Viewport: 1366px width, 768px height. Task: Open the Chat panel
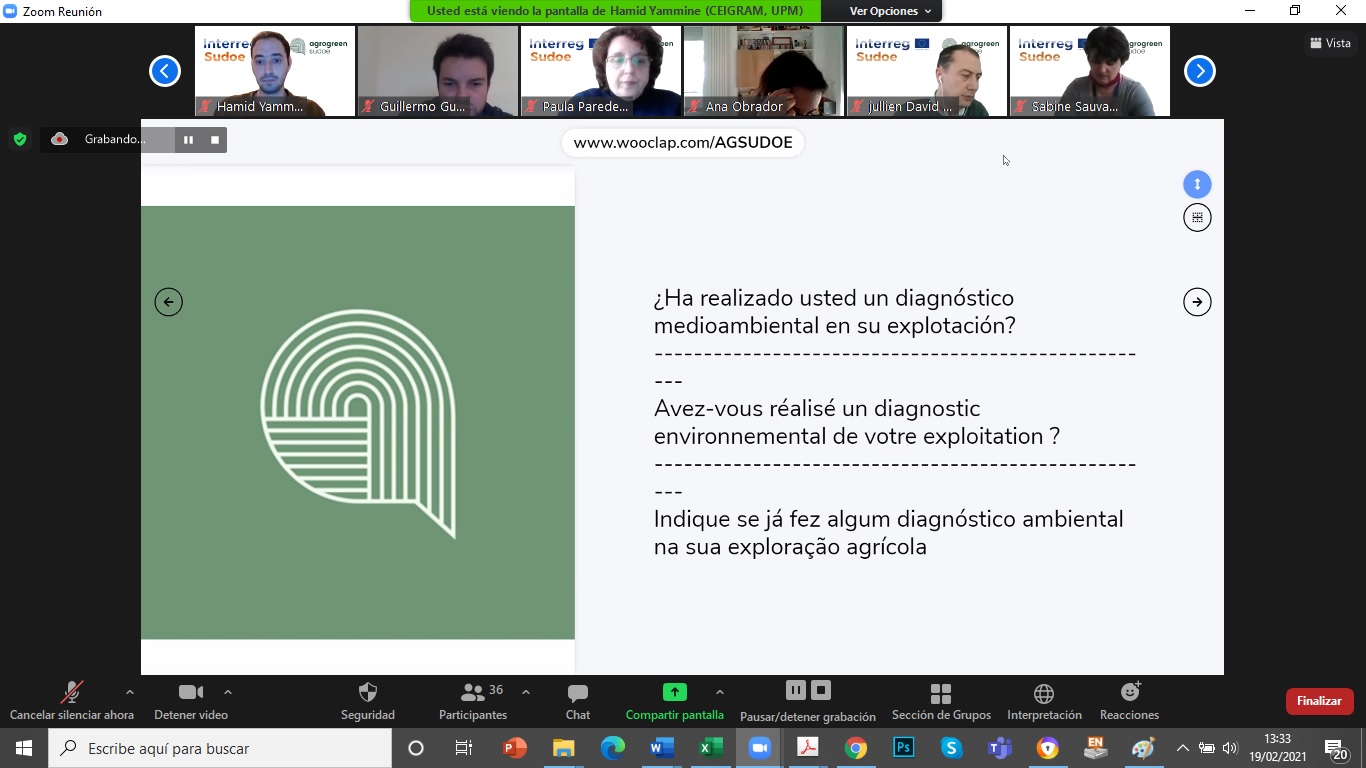(577, 693)
